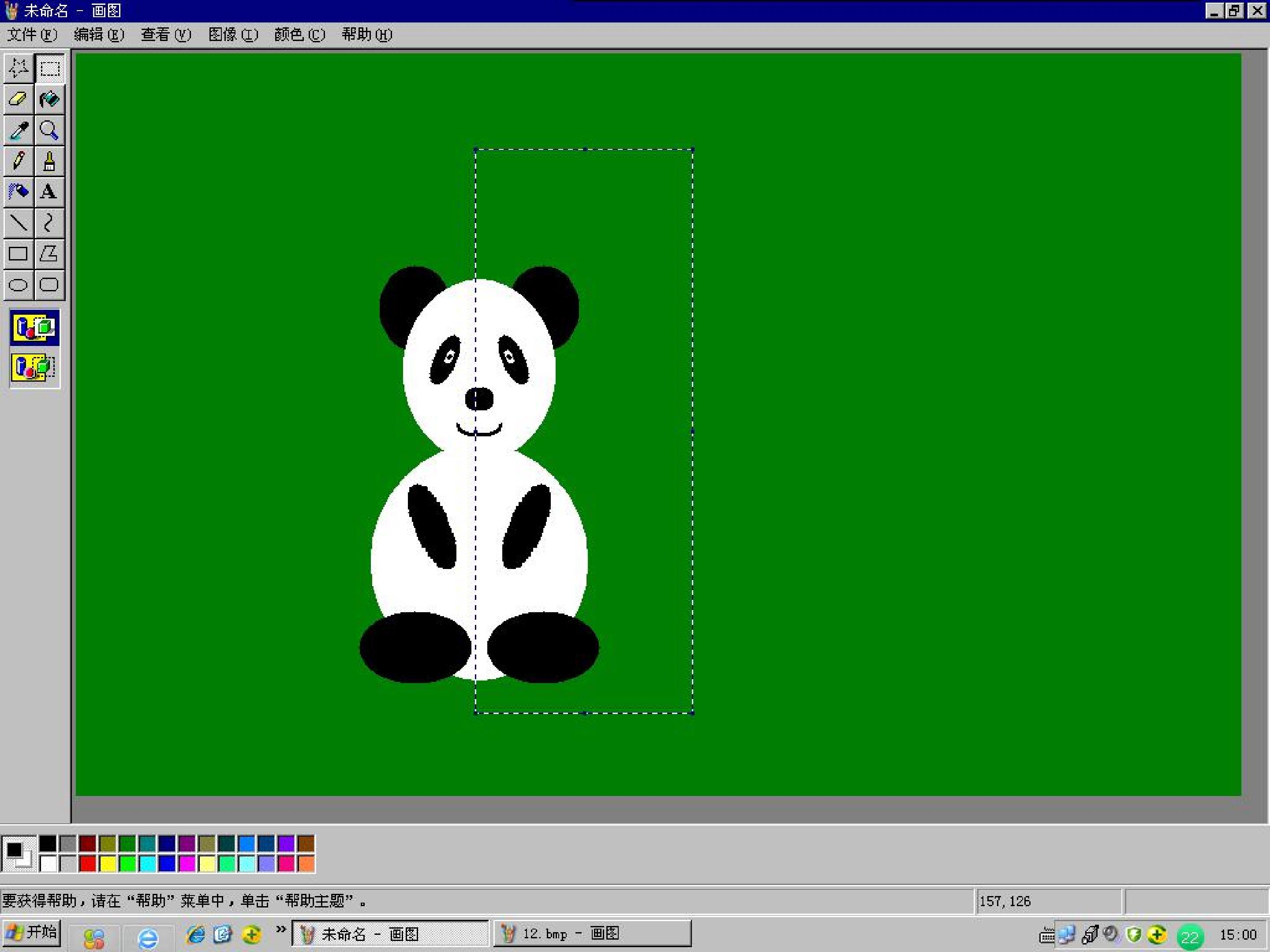Select the Magnifier tool

coord(50,130)
